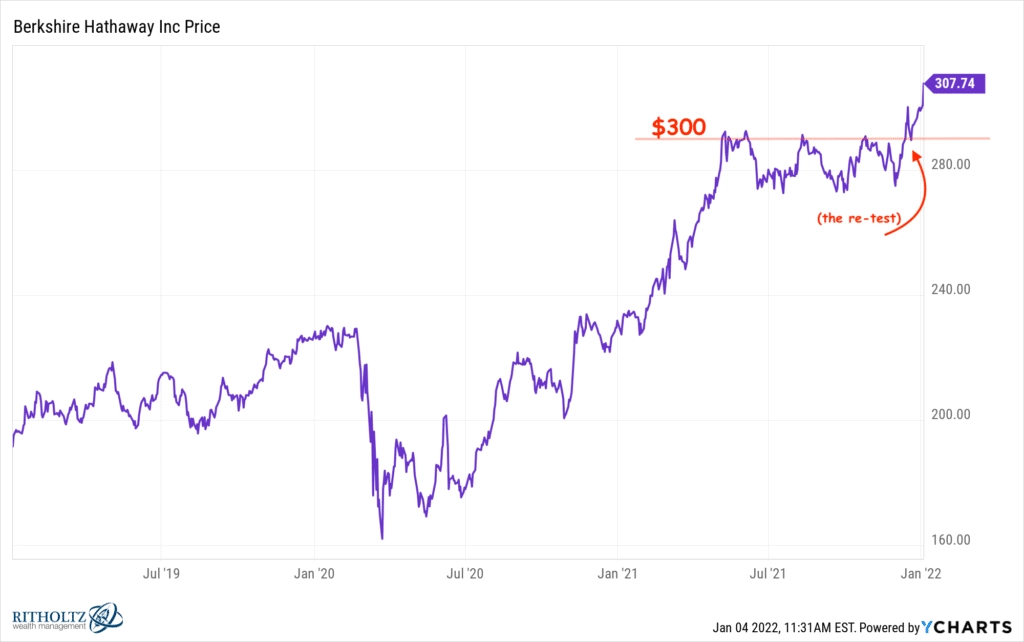The height and width of the screenshot is (642, 1024).
Task: Click the 200.00 price axis label
Action: (x=951, y=415)
